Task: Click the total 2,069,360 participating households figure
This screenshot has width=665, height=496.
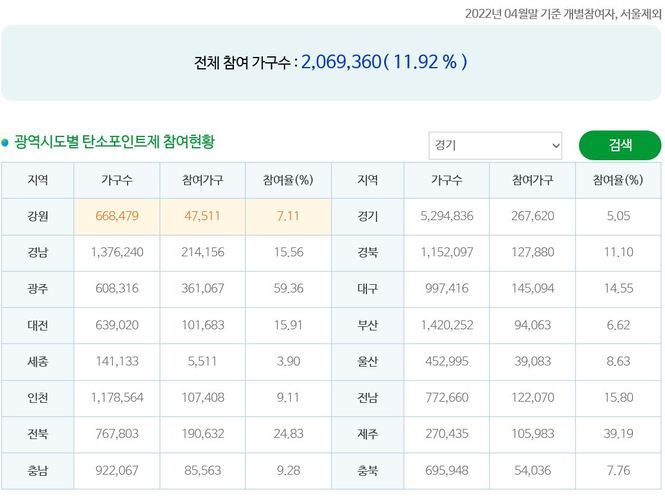Action: coord(341,62)
